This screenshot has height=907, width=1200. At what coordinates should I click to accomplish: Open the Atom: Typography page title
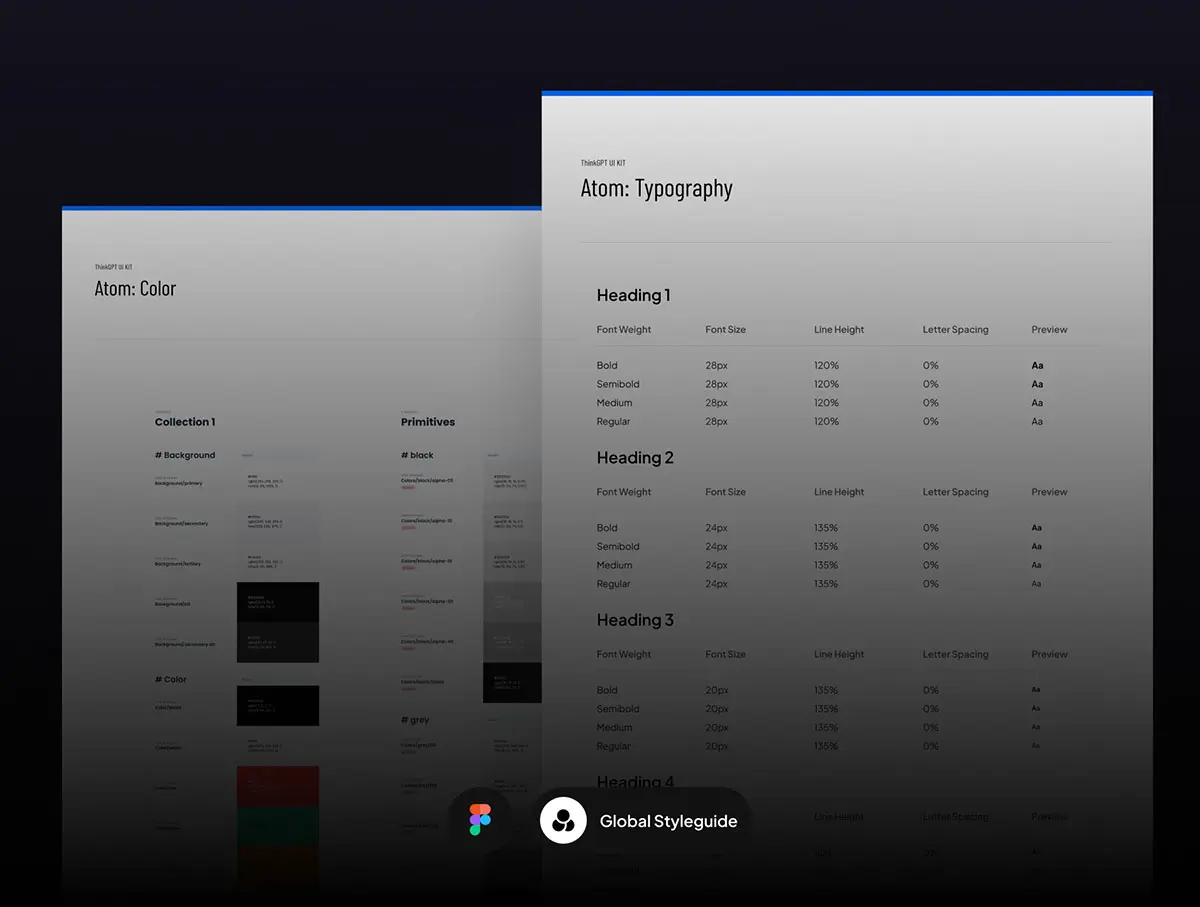[x=656, y=189]
